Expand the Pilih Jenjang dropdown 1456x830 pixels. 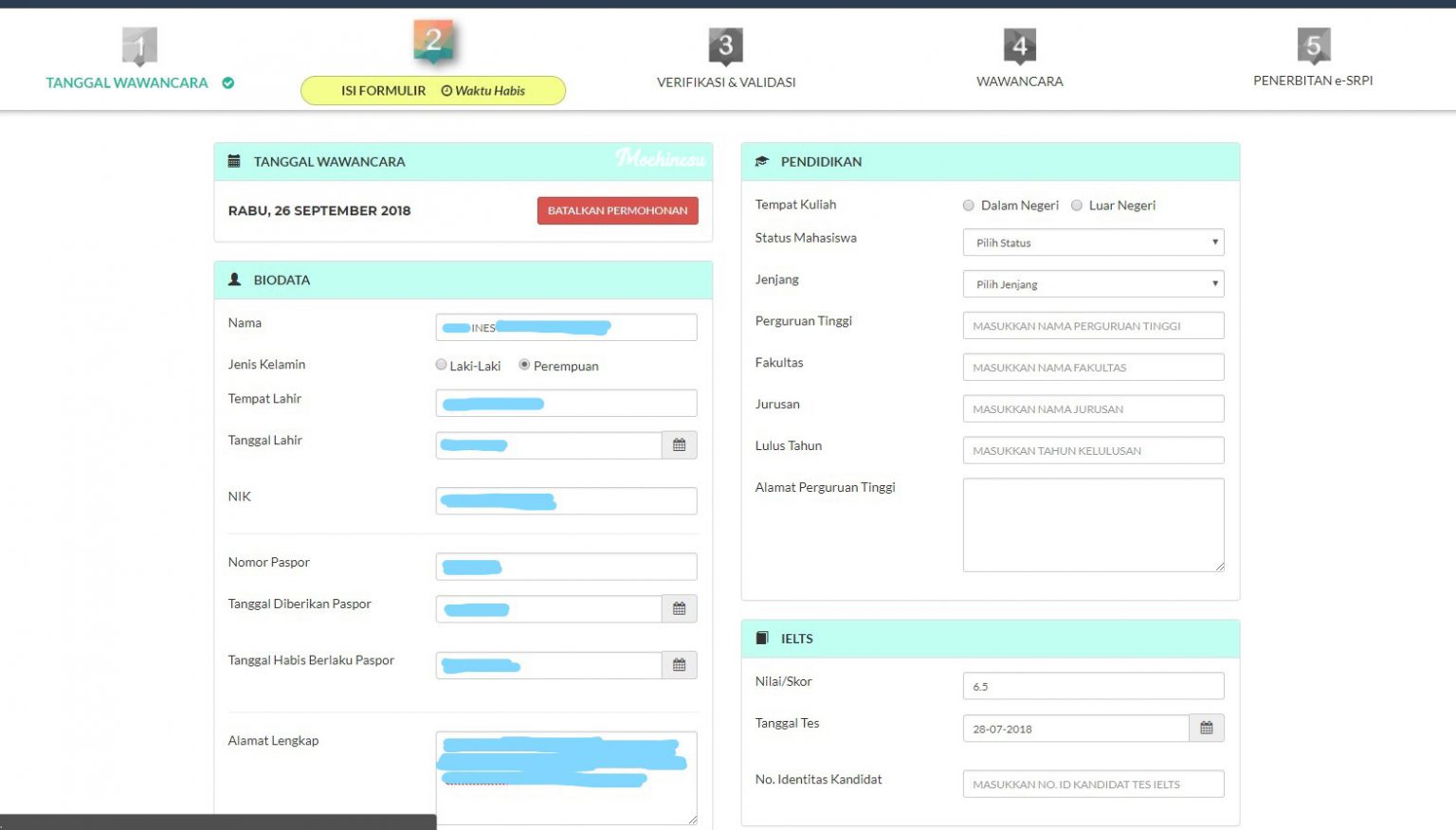coord(1093,284)
